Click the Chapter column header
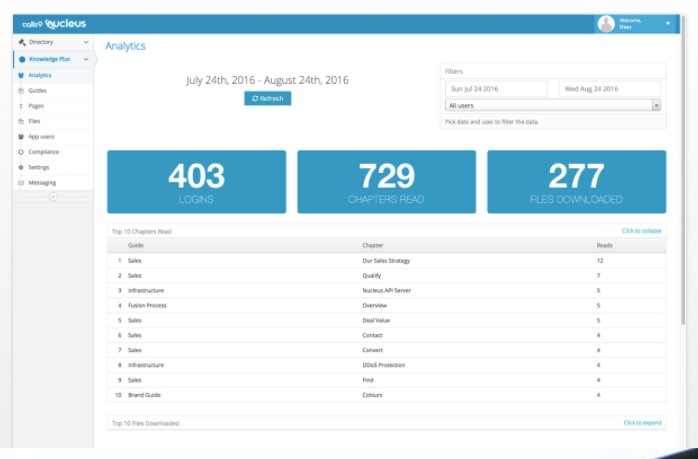Screen dimensions: 698x459 point(373,245)
